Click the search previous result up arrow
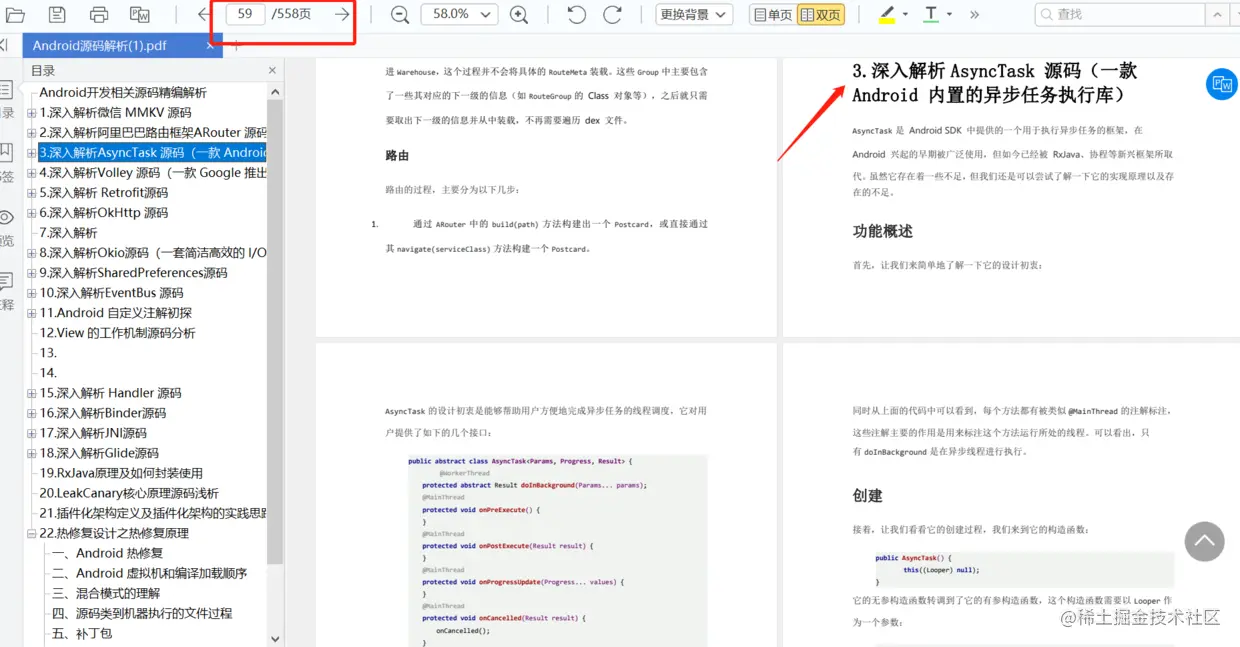 (1217, 14)
